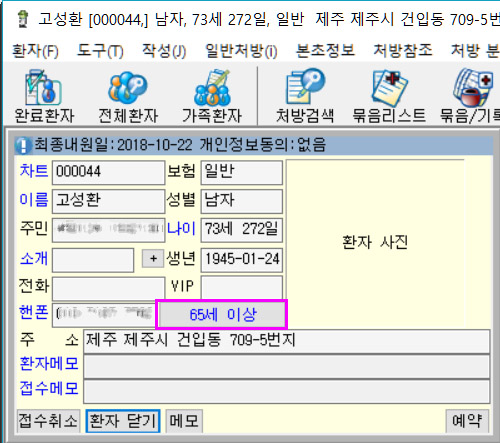Open the 환자(F) menu

[x=35, y=51]
